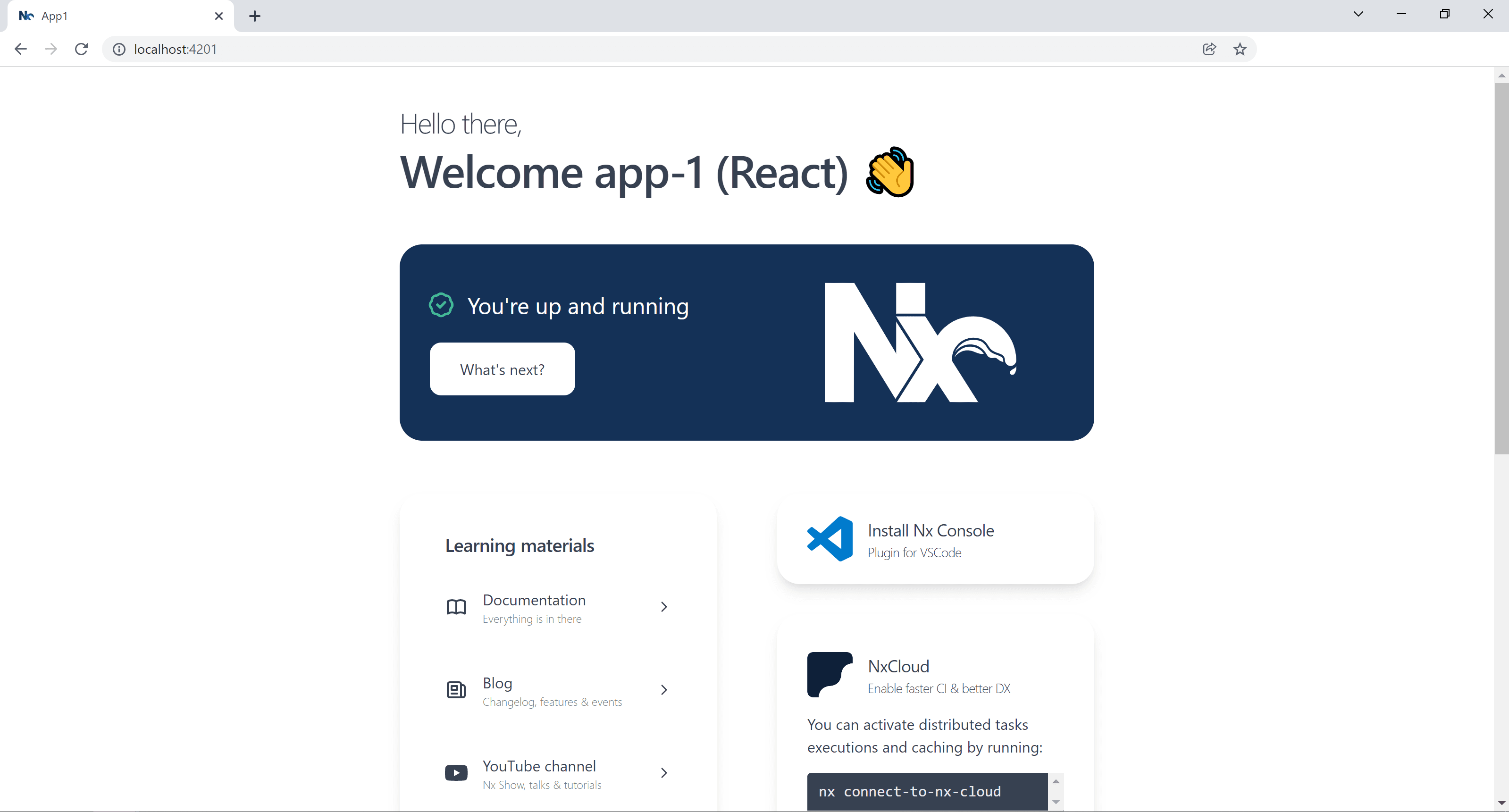1509x812 pixels.
Task: Open the tab search dropdown arrow
Action: point(1358,14)
